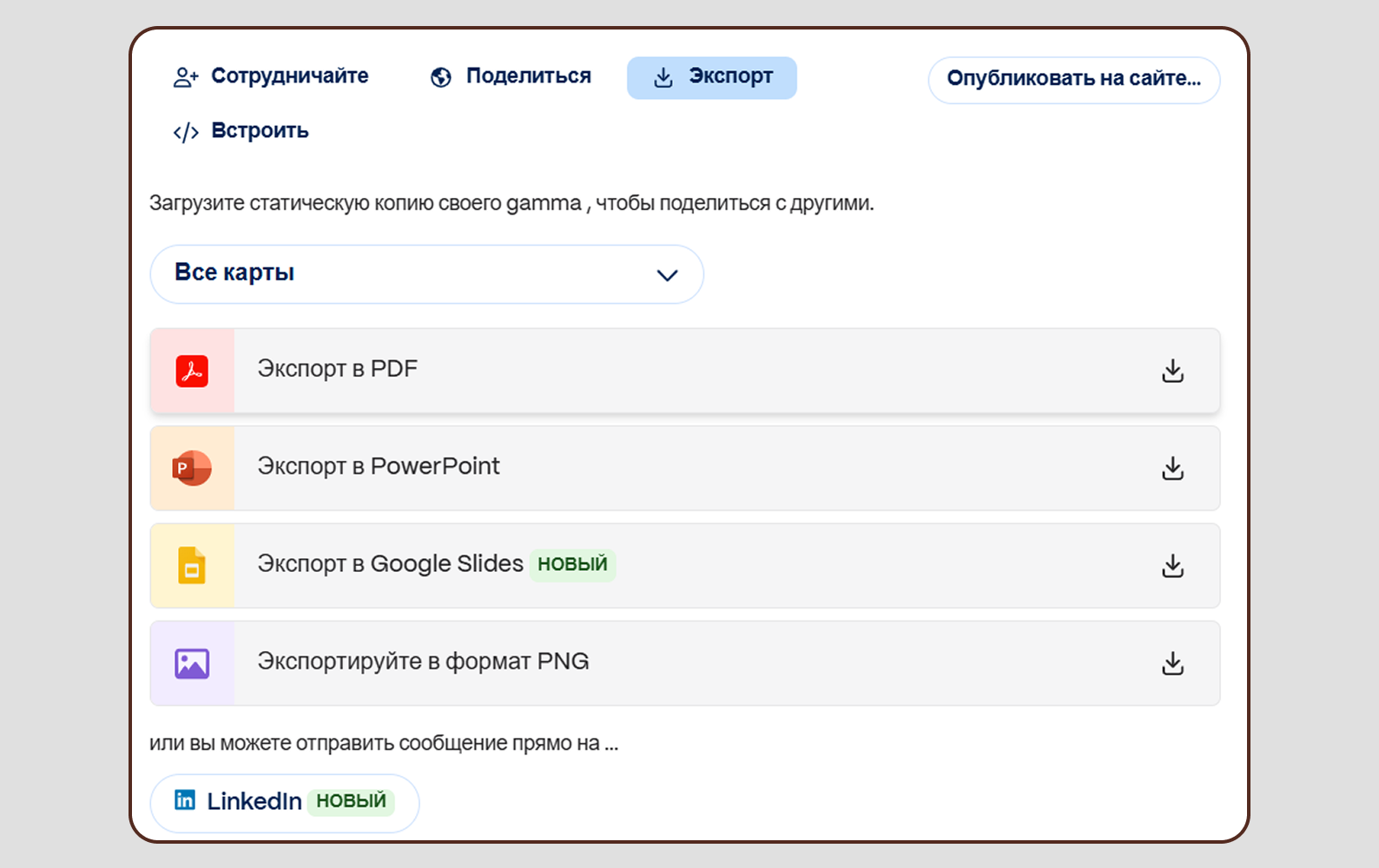Go to the Встроить tab

click(241, 131)
